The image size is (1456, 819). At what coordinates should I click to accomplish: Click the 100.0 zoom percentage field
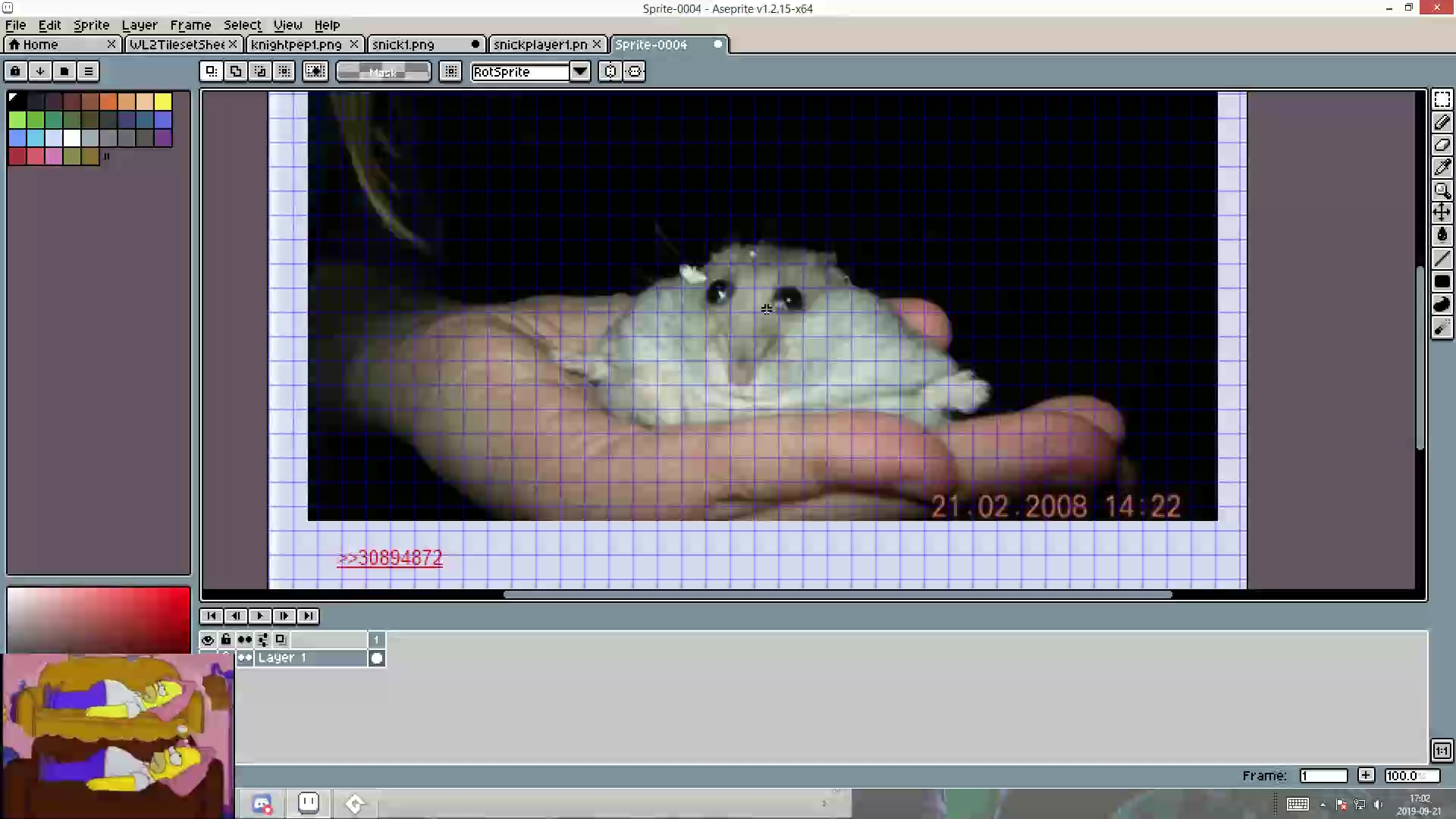coord(1411,776)
